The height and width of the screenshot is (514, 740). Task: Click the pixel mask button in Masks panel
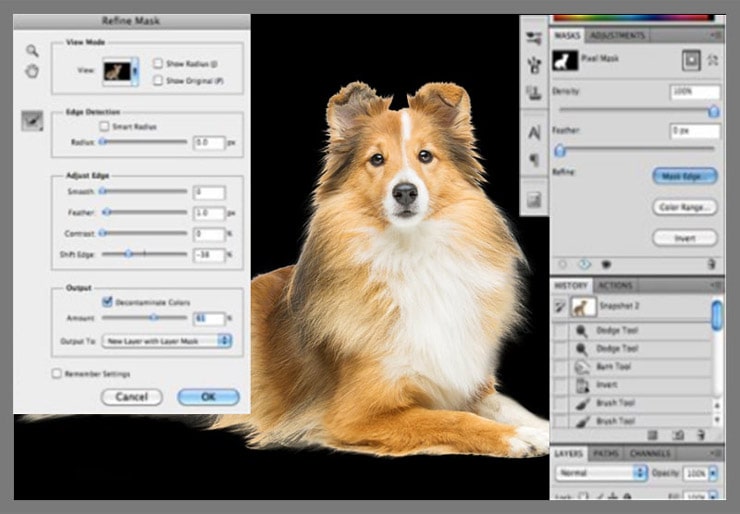click(x=690, y=61)
